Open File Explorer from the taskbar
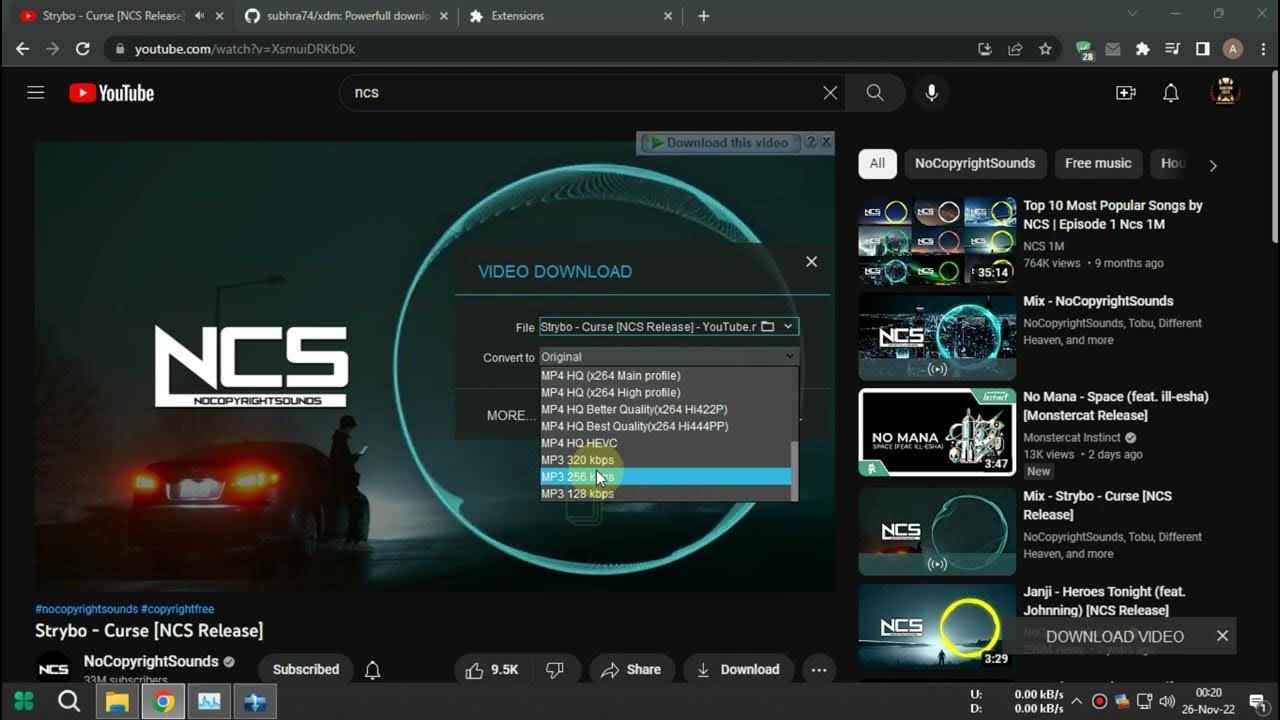 pos(117,701)
